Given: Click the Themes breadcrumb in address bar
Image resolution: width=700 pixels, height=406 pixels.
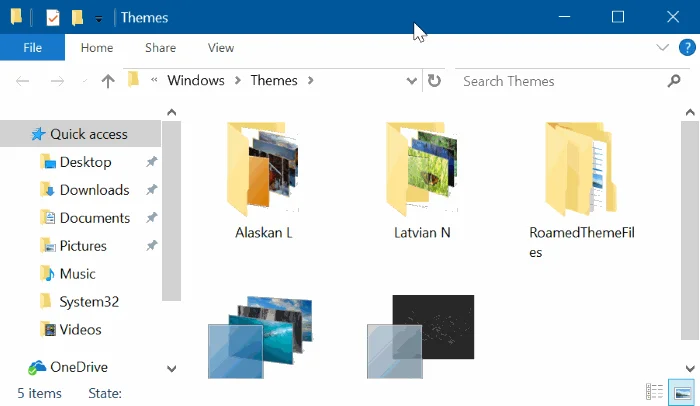Looking at the screenshot, I should 274,80.
